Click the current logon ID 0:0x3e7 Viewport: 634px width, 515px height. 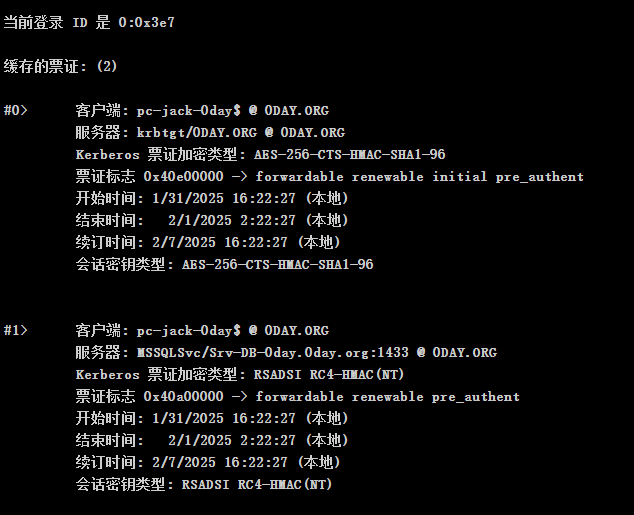point(146,22)
